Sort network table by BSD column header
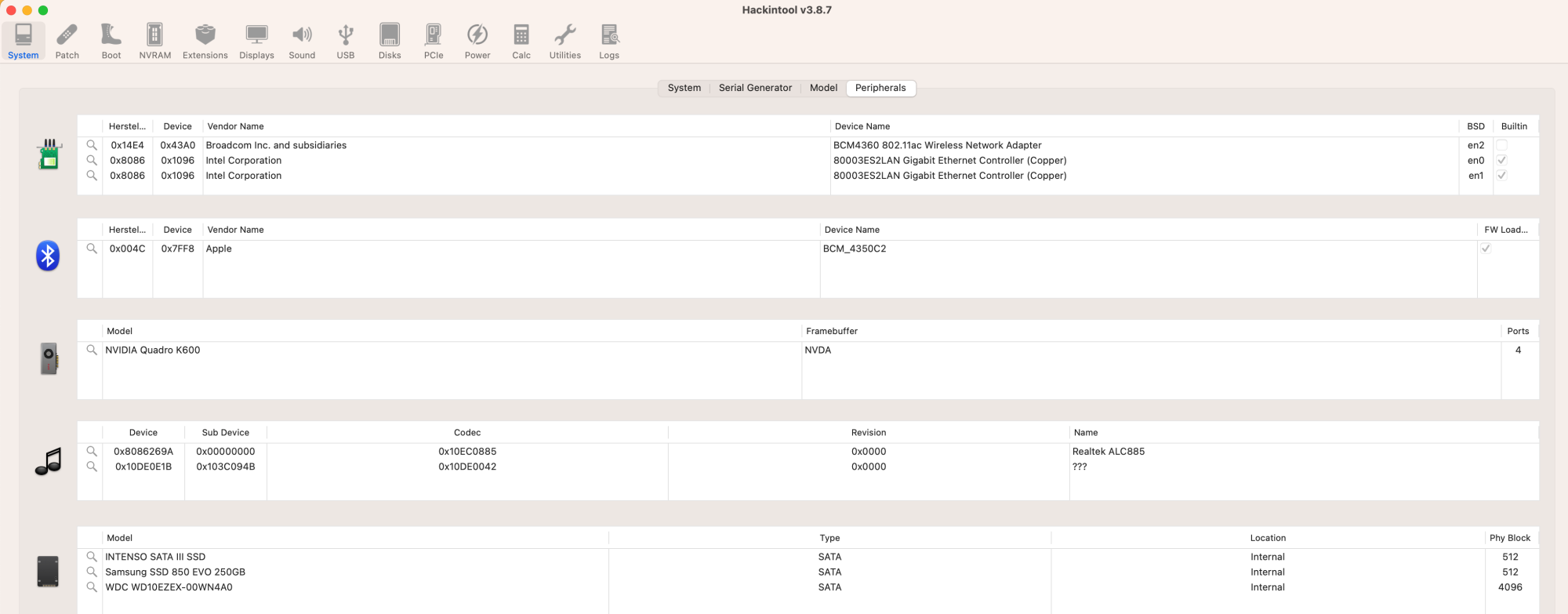The height and width of the screenshot is (614, 1568). click(x=1475, y=126)
